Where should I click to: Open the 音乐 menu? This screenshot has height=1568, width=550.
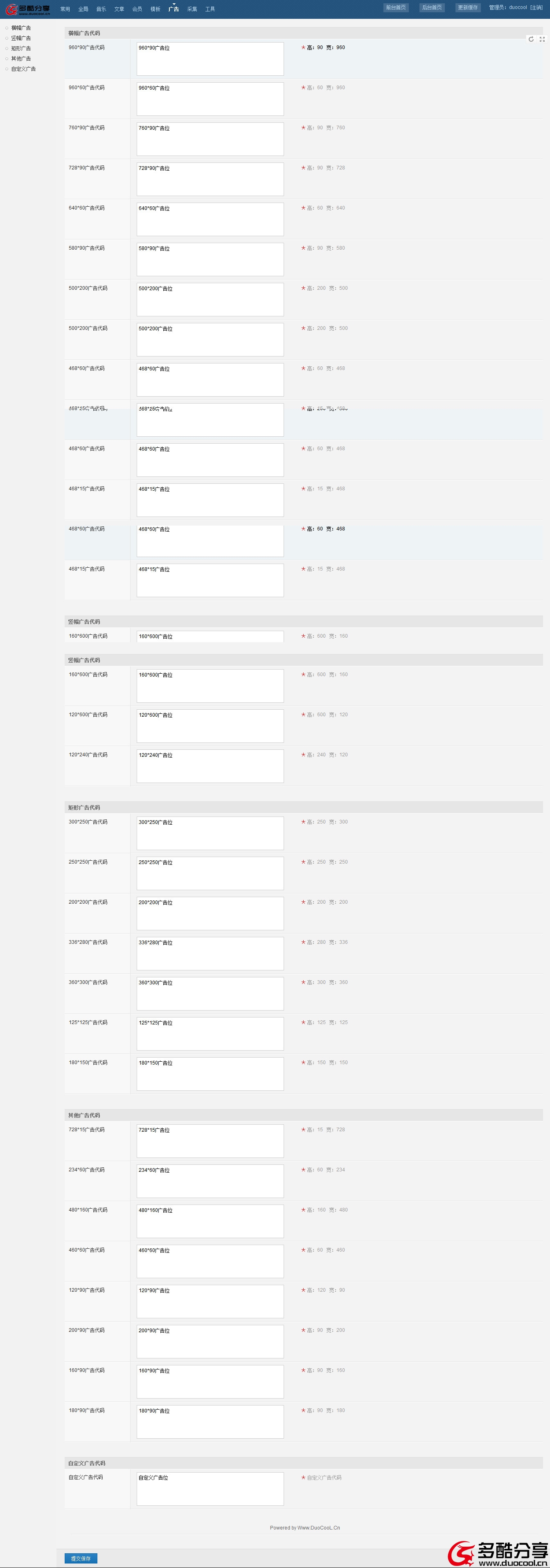tap(101, 9)
